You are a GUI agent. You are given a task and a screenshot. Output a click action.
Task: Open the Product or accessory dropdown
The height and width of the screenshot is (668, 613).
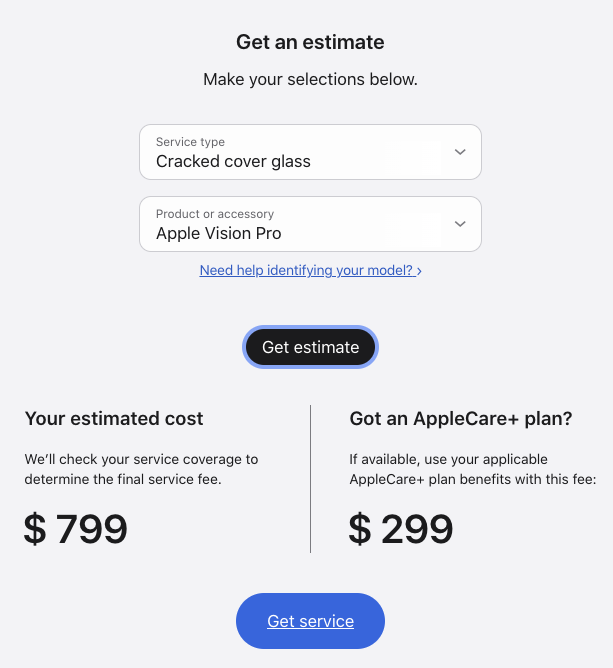[x=310, y=224]
